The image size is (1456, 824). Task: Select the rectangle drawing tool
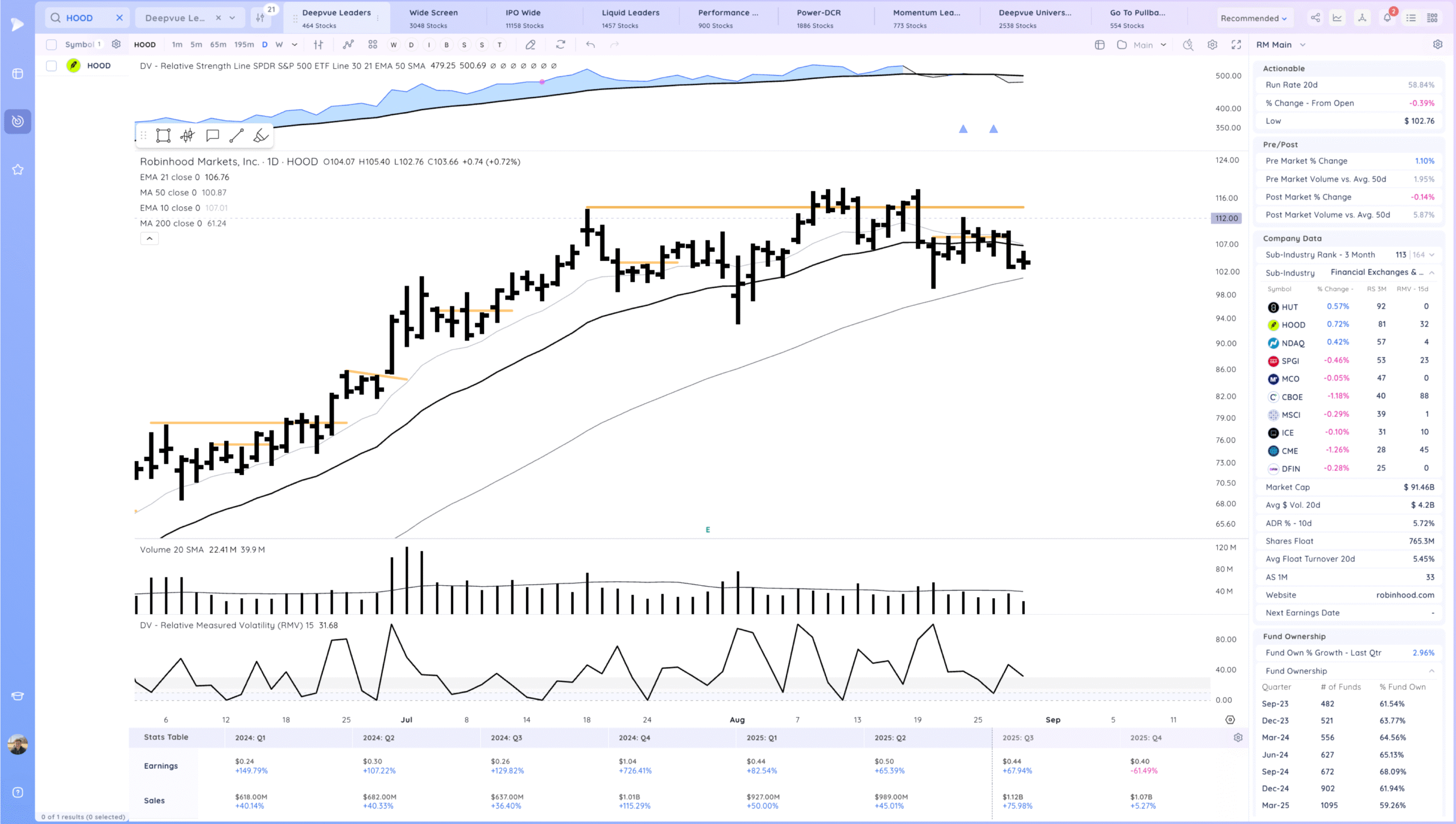[163, 135]
